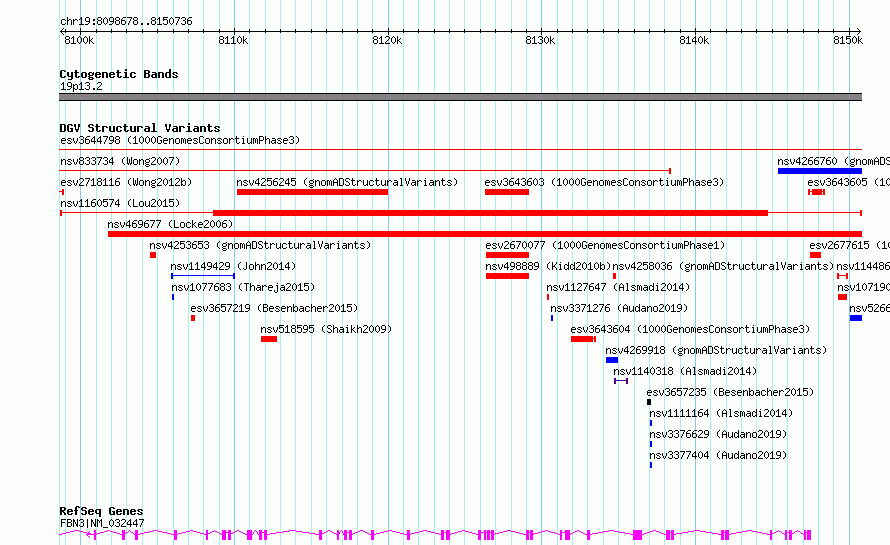The image size is (890, 545).
Task: Click the esv2718116 (Wong2012b) label
Action: pos(126,182)
